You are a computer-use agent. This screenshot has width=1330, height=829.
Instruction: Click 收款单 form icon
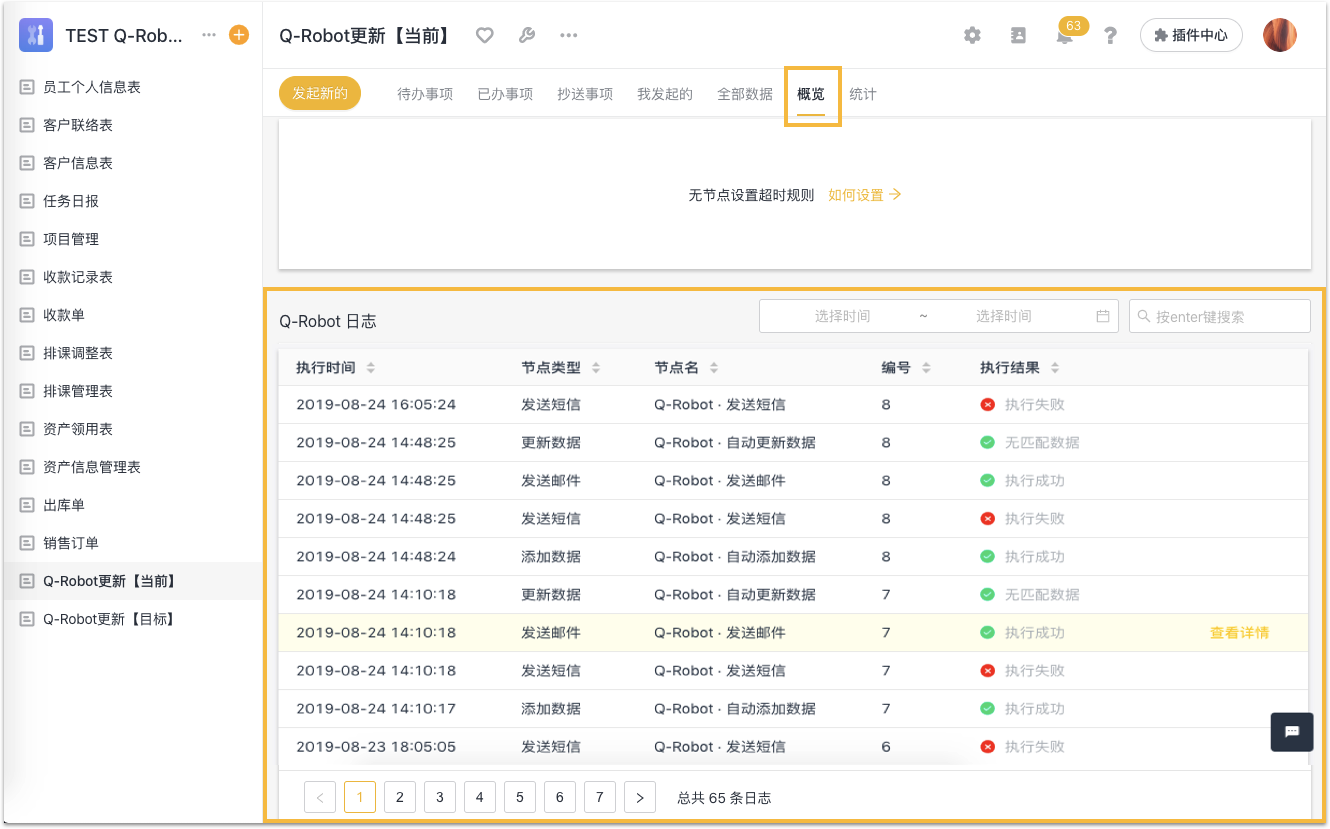(27, 315)
